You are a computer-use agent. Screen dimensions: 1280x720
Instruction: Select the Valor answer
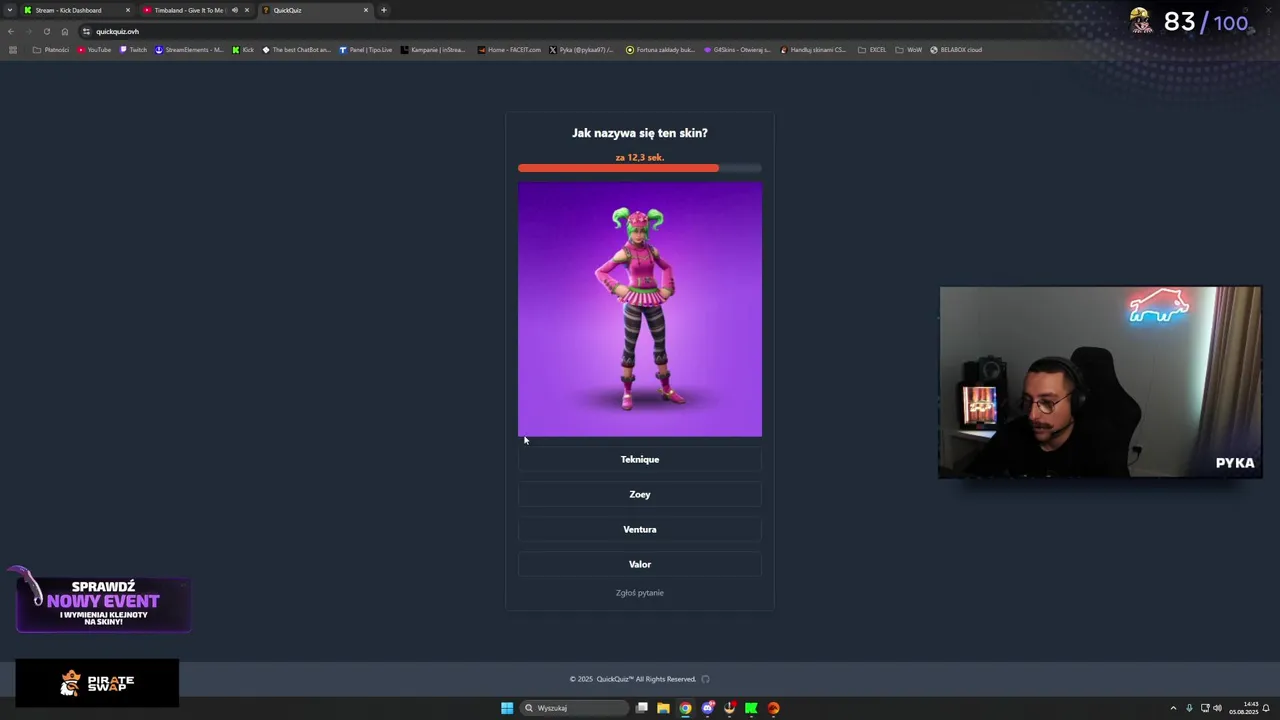point(640,564)
